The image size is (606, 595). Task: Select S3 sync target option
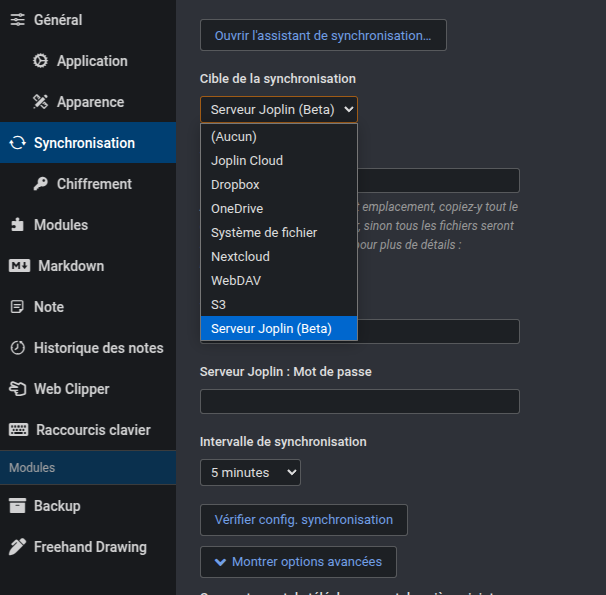pos(279,304)
